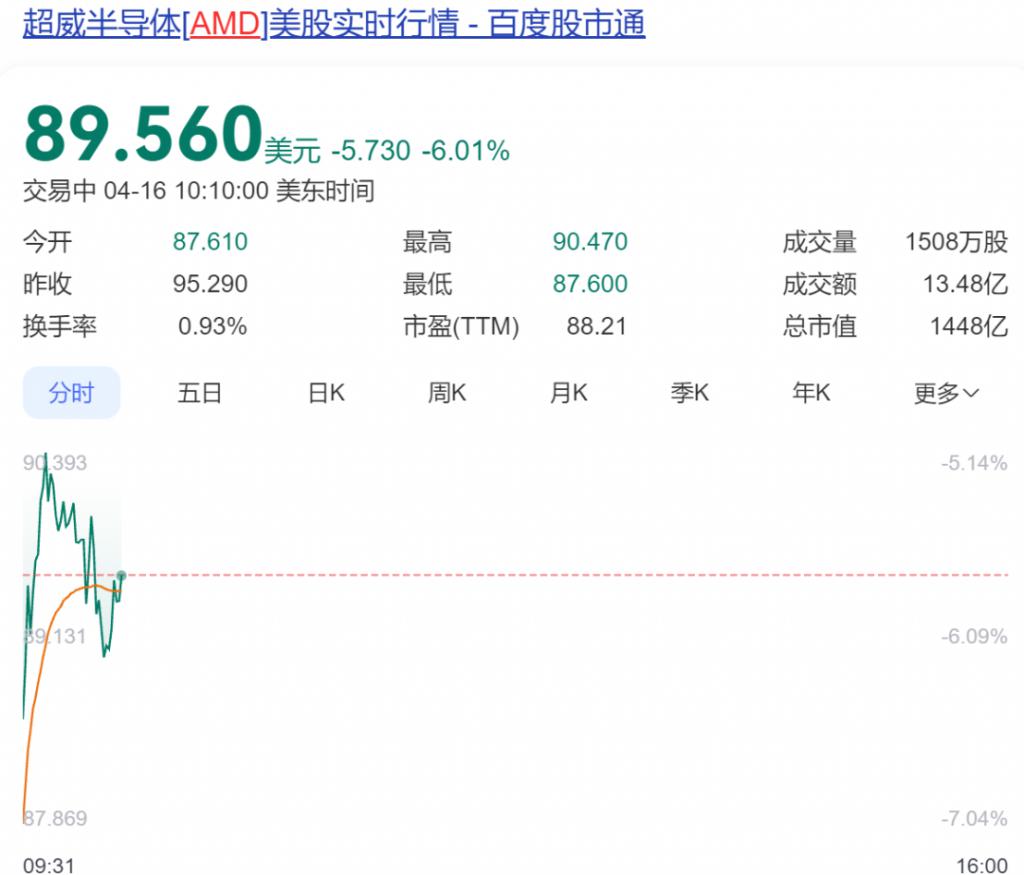Click the 最高 label

(x=428, y=242)
